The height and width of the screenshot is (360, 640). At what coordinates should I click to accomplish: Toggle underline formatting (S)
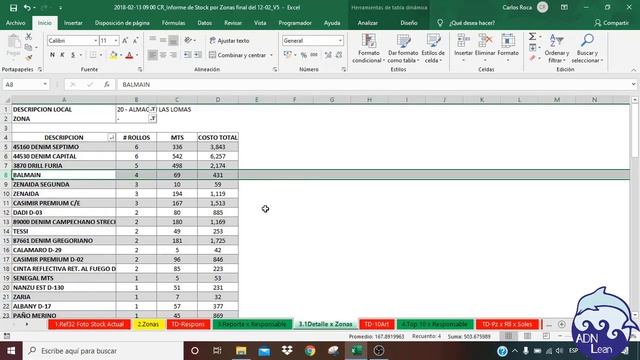click(73, 55)
